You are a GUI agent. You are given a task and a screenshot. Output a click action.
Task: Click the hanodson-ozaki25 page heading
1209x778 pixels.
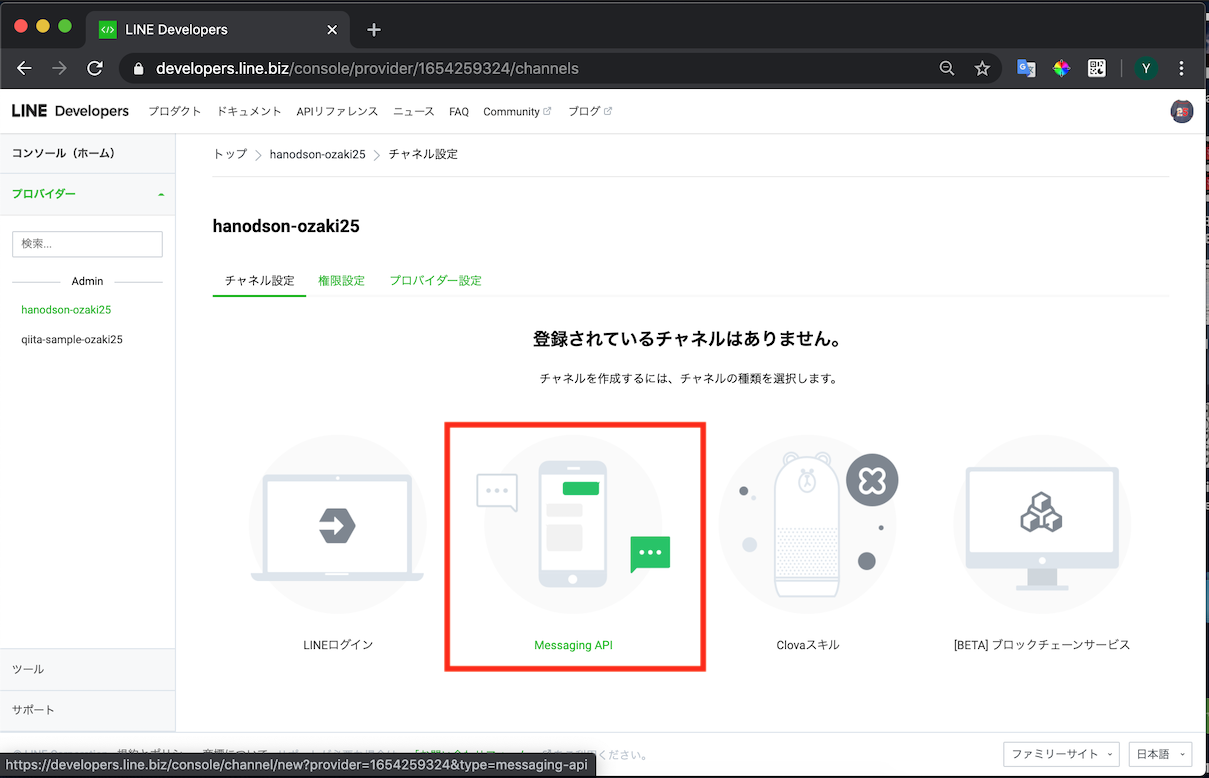pos(286,226)
